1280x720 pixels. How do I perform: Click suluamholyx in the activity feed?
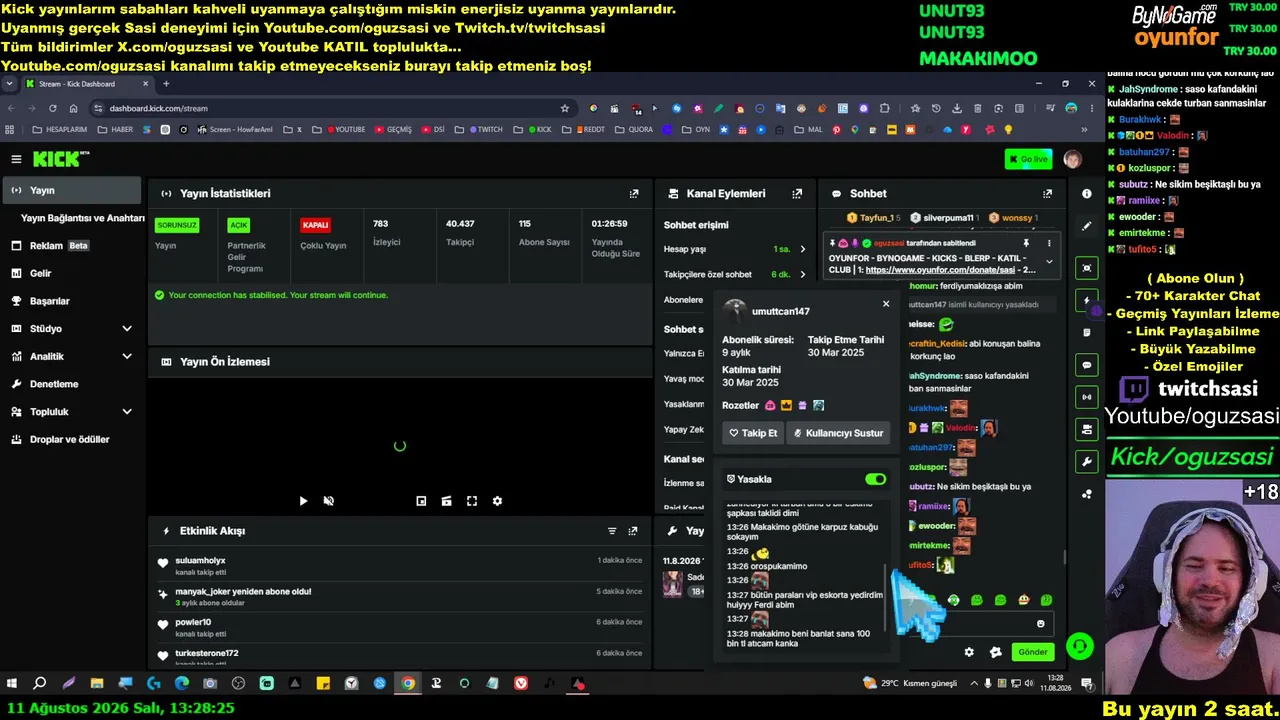(200, 561)
